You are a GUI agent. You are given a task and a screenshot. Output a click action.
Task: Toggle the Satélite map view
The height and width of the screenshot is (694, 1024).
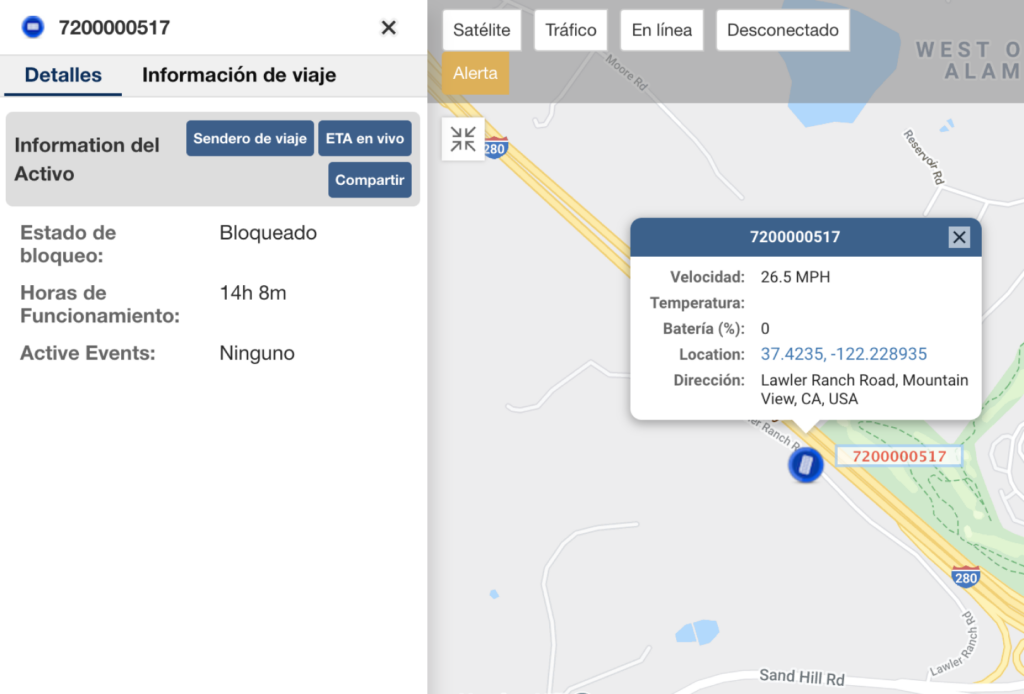click(x=482, y=30)
